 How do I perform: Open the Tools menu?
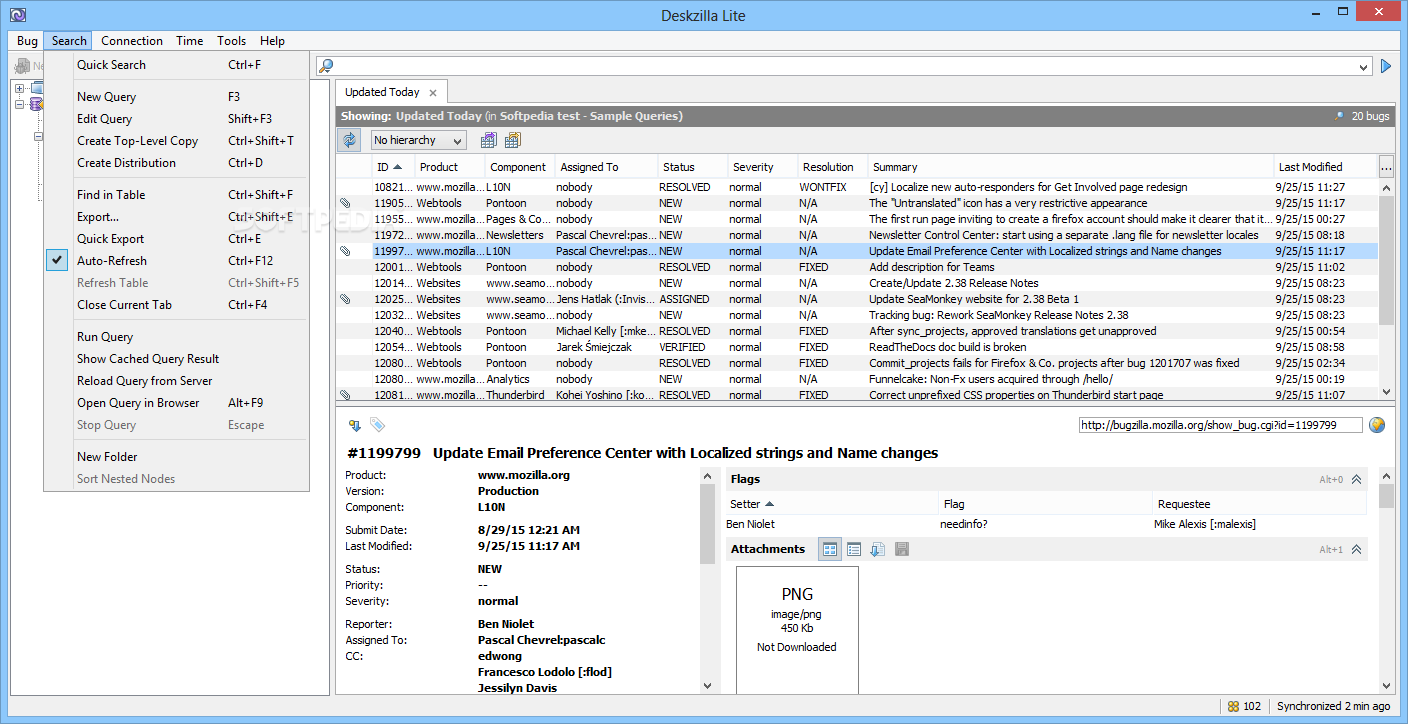point(231,41)
